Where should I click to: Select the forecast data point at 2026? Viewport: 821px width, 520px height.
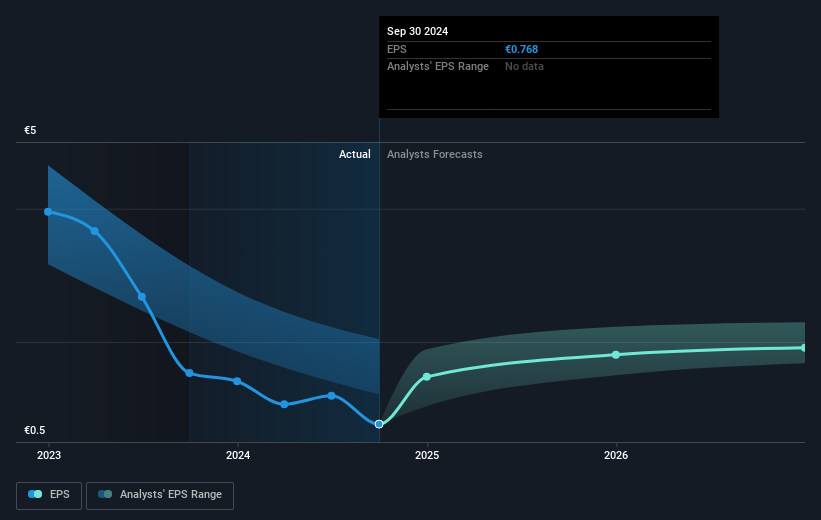(x=616, y=355)
